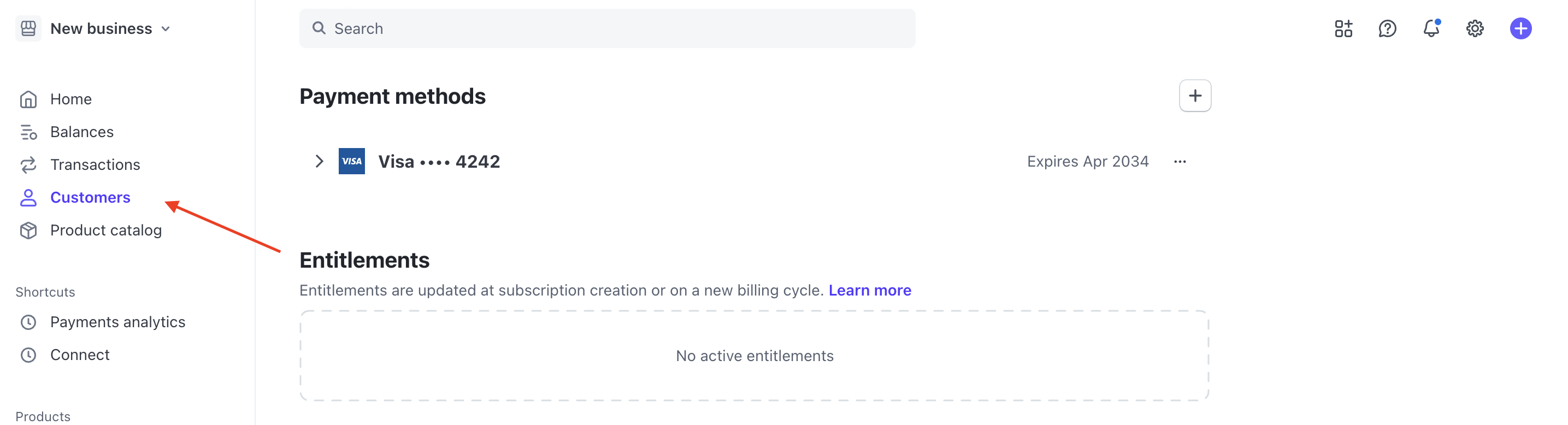Add a new payment method

(1194, 96)
